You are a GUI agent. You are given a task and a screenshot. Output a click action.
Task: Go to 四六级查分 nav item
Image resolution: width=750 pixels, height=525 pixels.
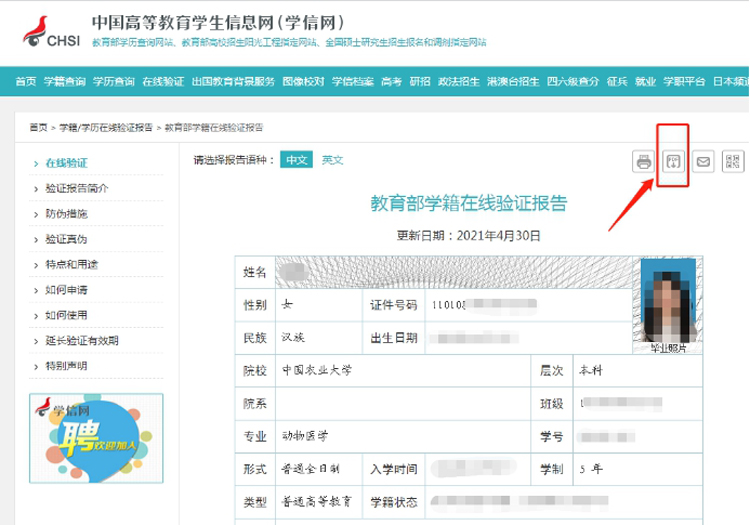click(x=573, y=81)
